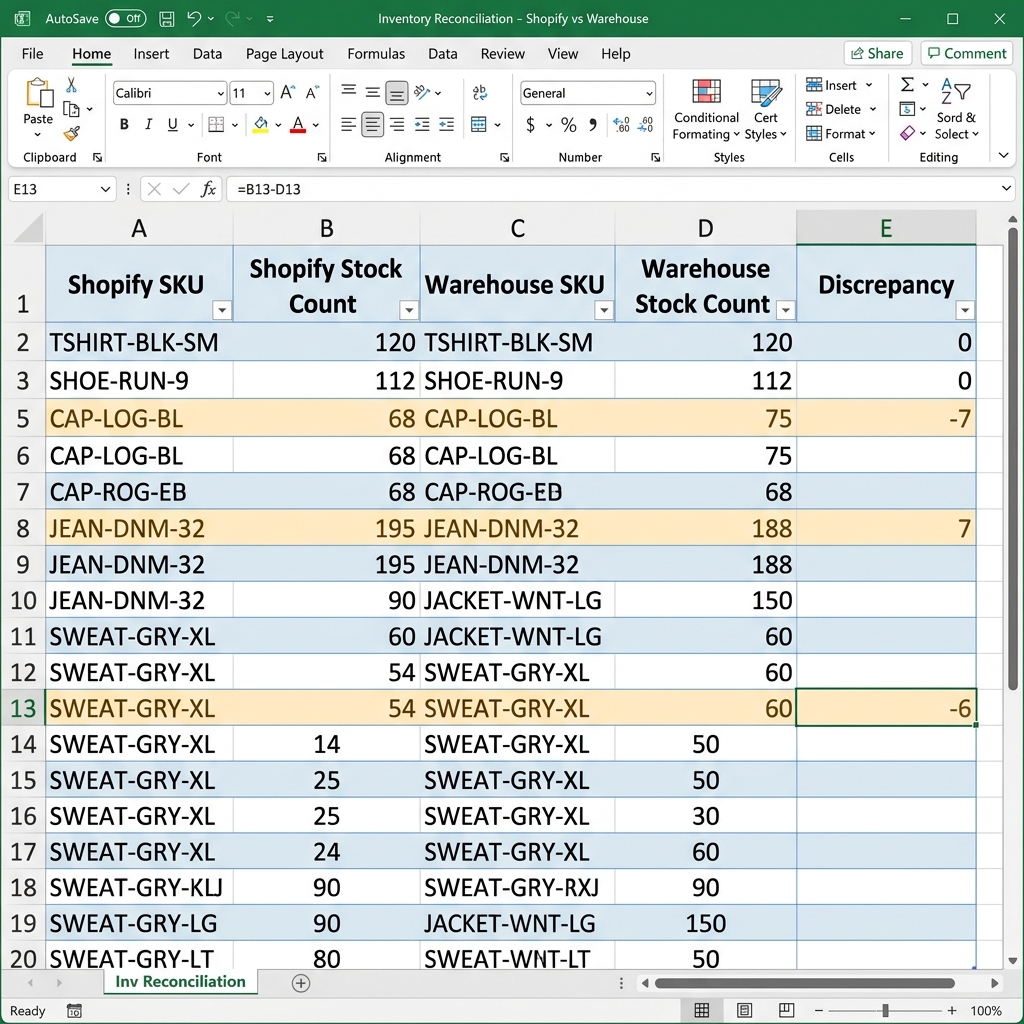This screenshot has width=1024, height=1024.
Task: Click the increase decimal icon
Action: (621, 124)
